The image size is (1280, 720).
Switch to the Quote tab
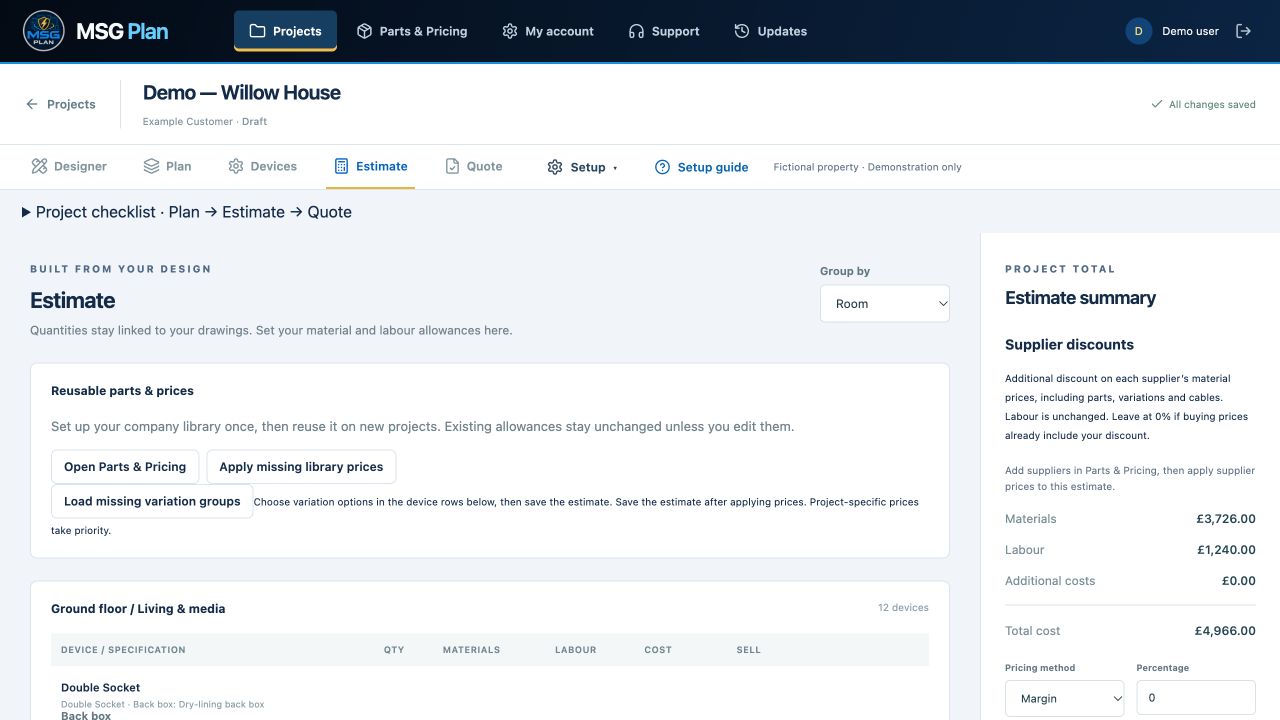(x=474, y=166)
